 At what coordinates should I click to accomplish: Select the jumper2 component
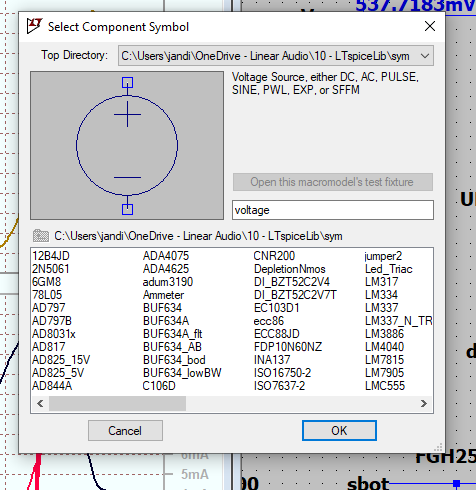click(383, 256)
